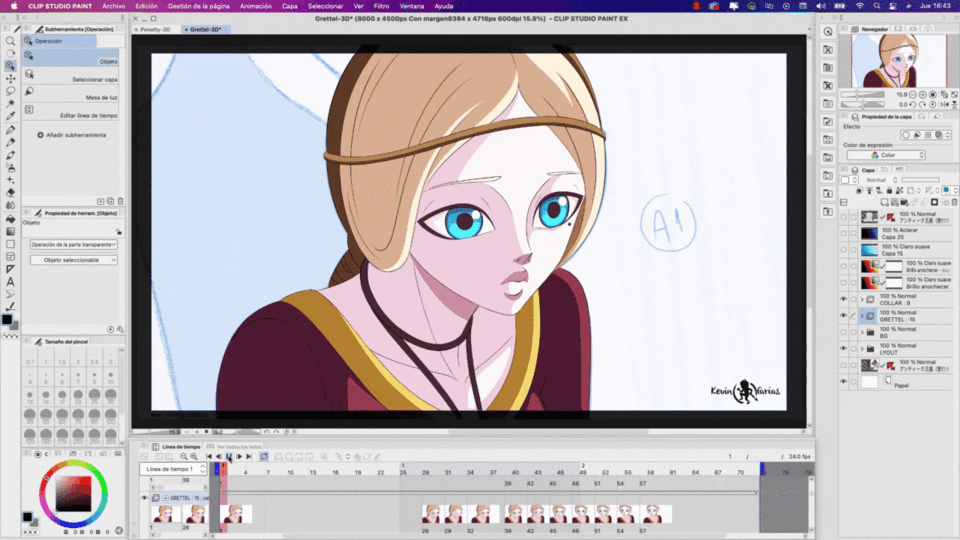Toggle visibility of LYOUT folder
The width and height of the screenshot is (960, 540).
point(844,349)
